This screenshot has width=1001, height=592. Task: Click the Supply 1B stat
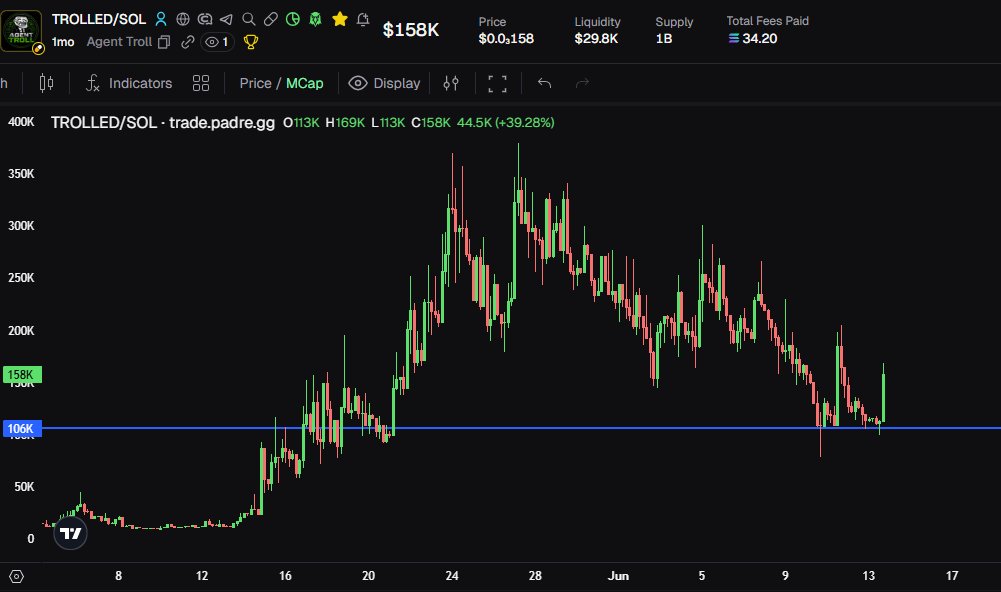click(674, 30)
